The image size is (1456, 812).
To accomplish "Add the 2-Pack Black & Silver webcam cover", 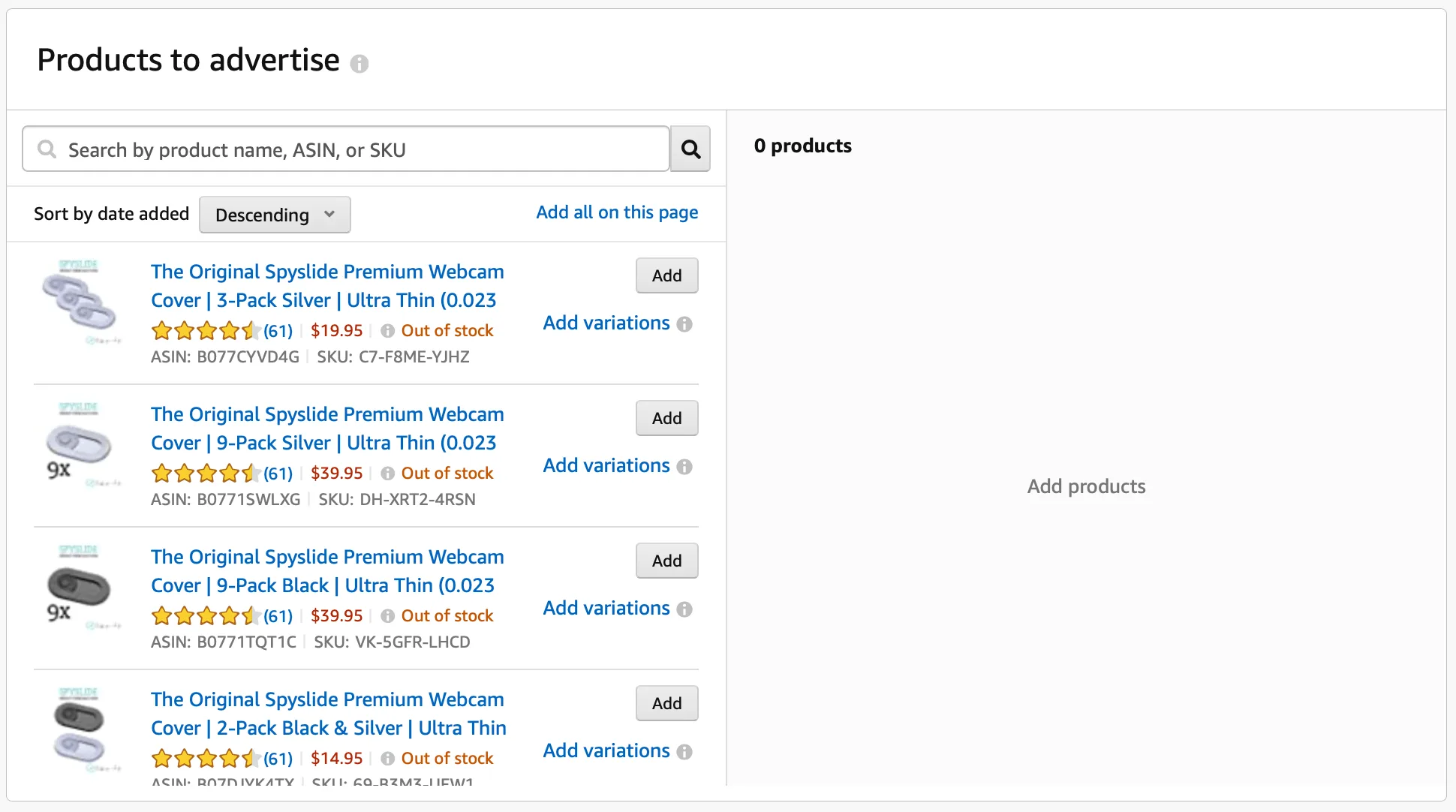I will click(667, 703).
